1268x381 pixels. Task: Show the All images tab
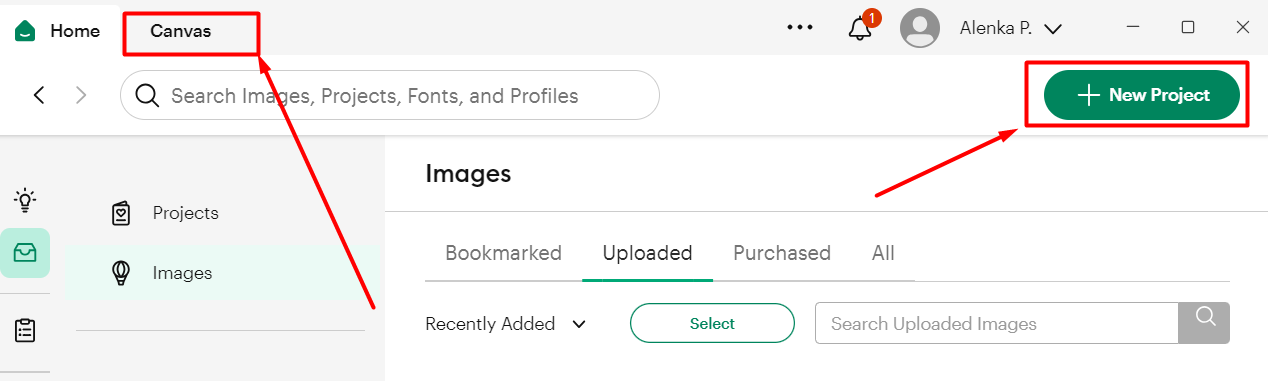click(x=883, y=253)
